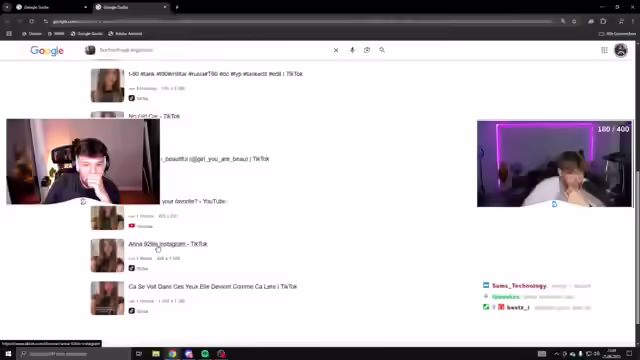Open Ca Se Voit Dans Ces Yeux result
Image resolution: width=640 pixels, height=360 pixels.
tap(213, 287)
